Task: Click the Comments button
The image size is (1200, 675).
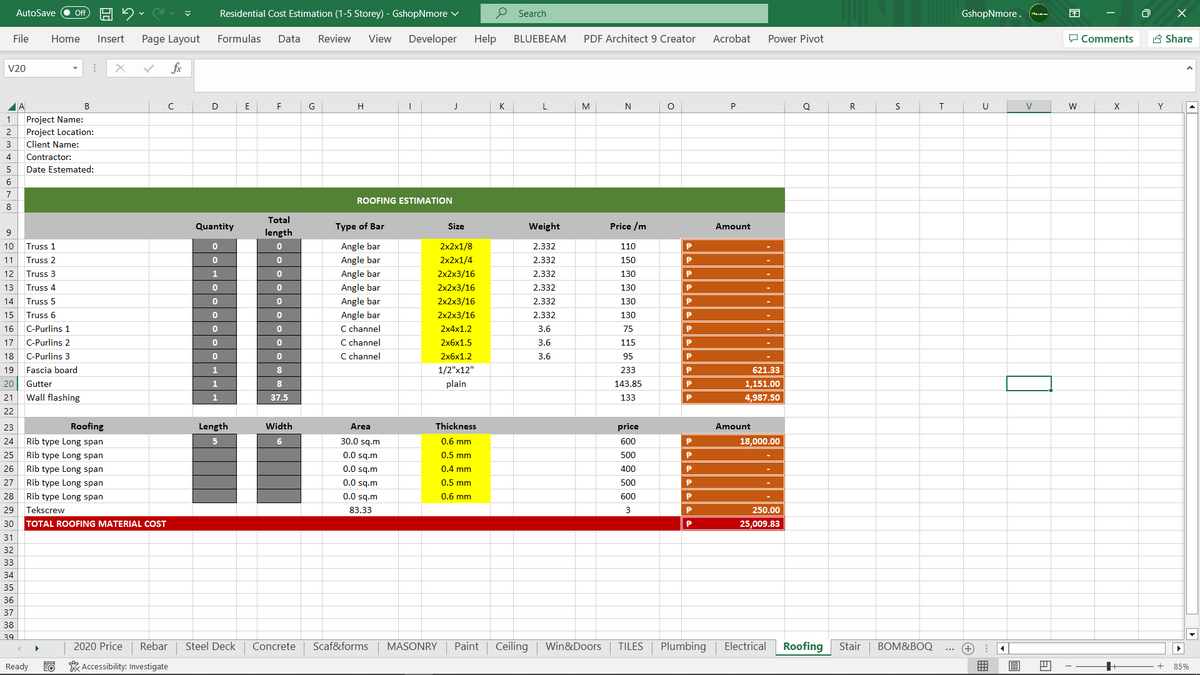Action: point(1101,38)
